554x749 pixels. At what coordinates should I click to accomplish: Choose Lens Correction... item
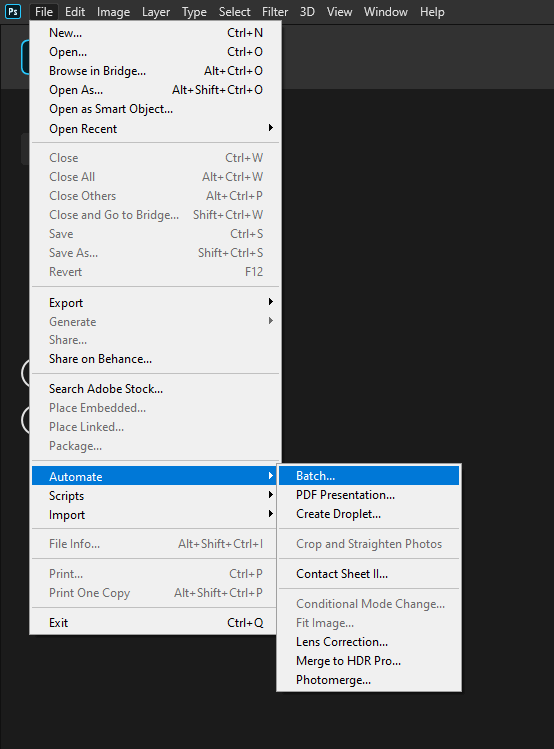pos(369,642)
